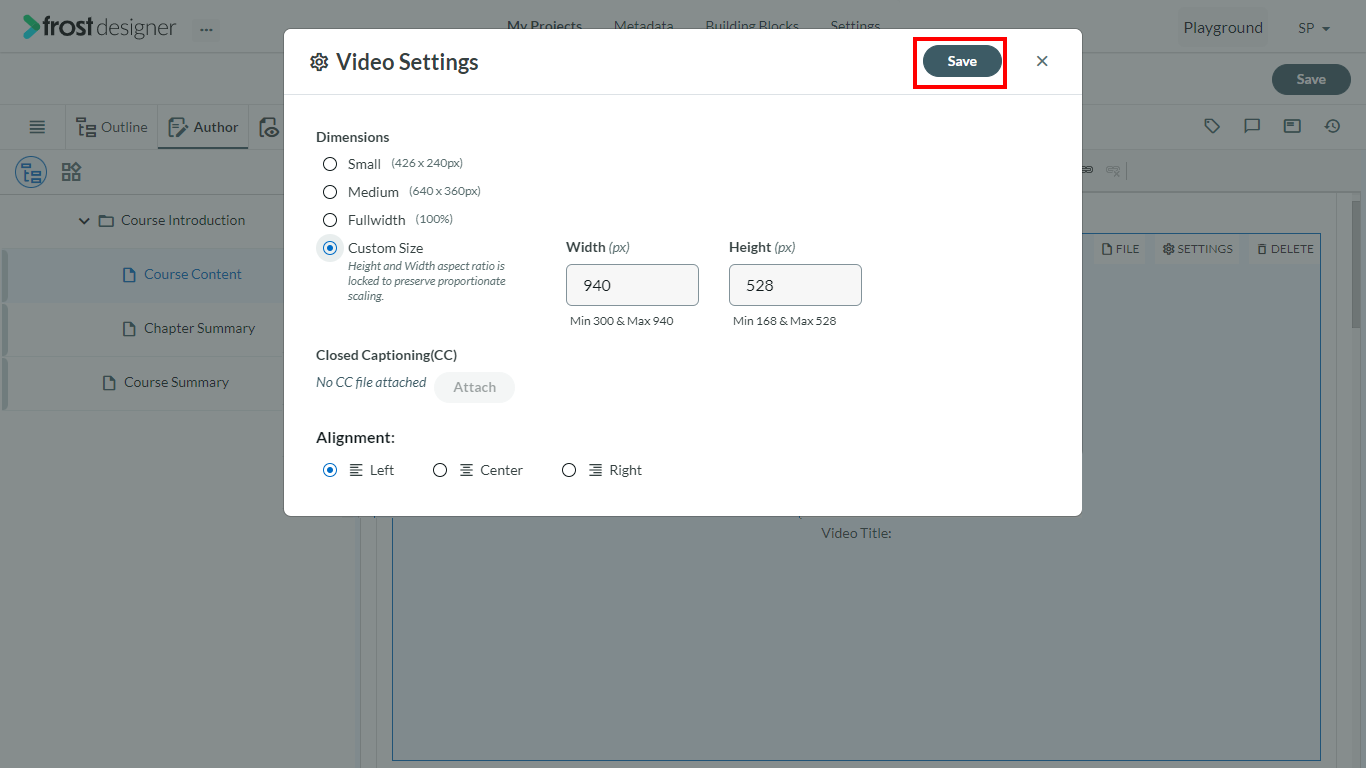Click the center align icon
Screen dimensions: 1366x768
[466, 470]
